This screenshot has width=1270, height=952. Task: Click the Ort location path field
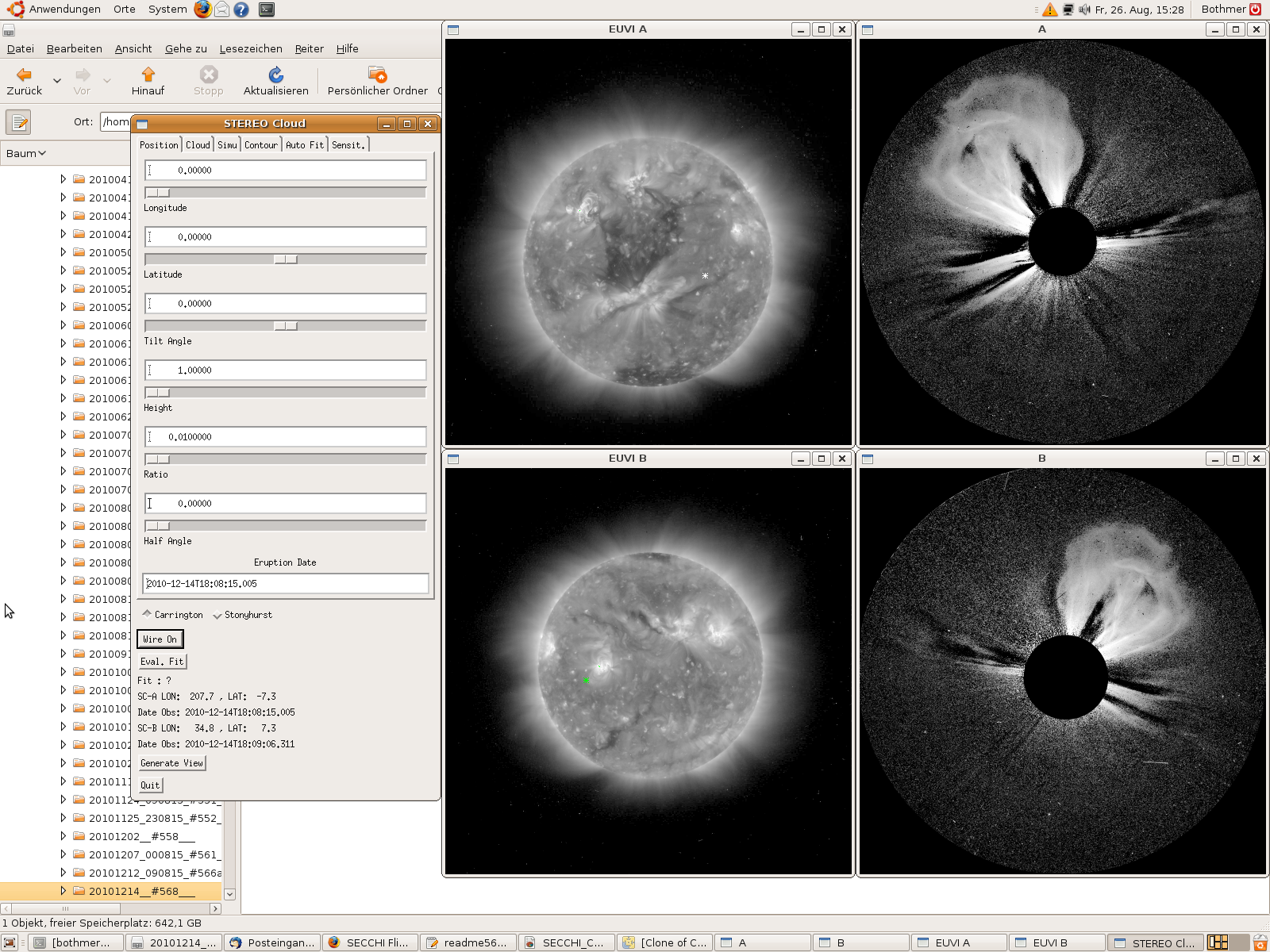pyautogui.click(x=116, y=121)
